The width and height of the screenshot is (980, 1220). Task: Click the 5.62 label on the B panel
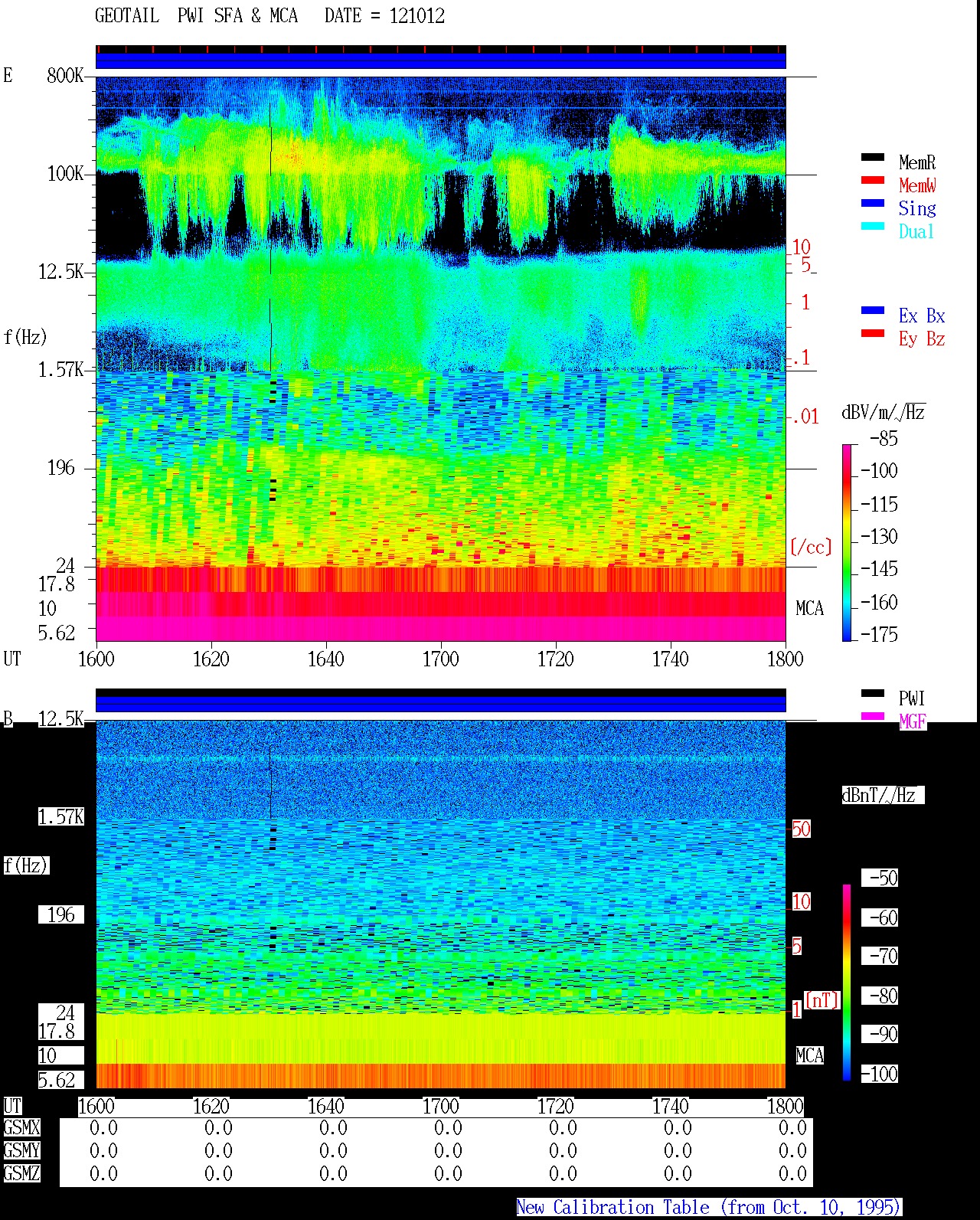point(57,1081)
